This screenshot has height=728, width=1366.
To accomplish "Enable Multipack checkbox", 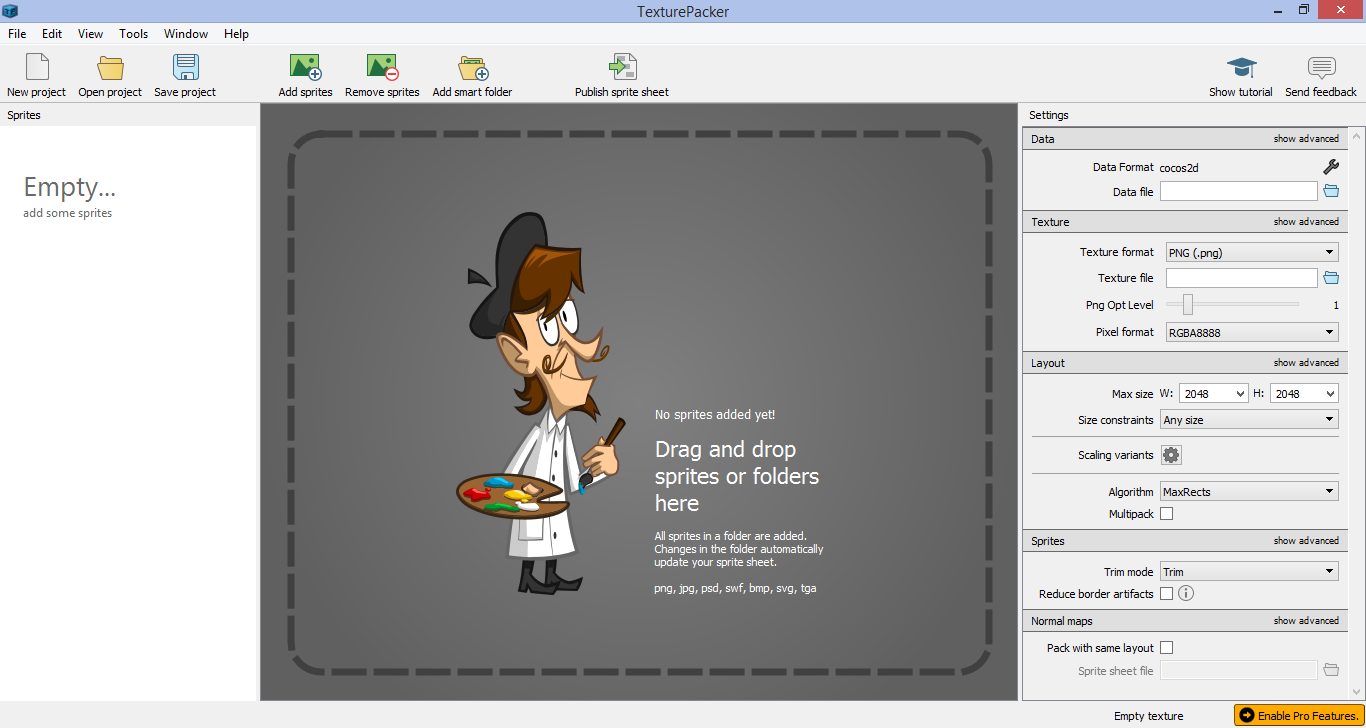I will coord(1166,514).
